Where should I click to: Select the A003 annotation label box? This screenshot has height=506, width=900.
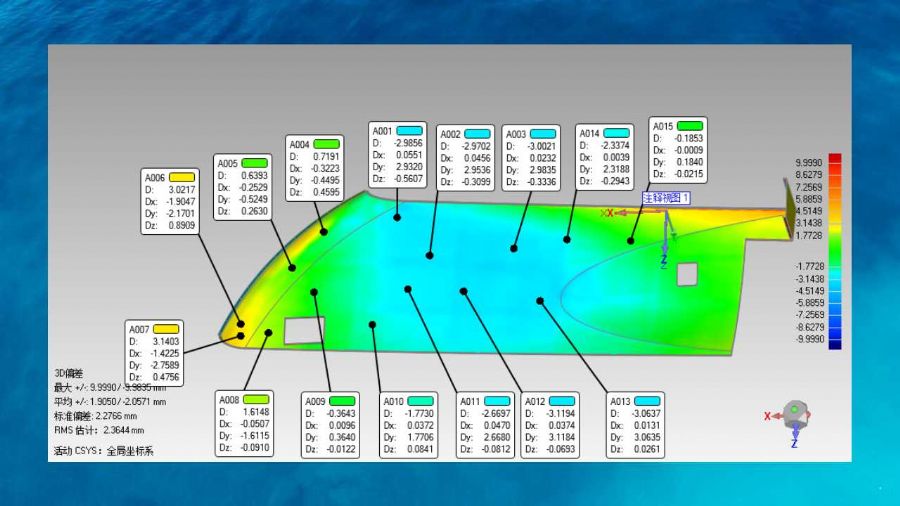click(x=531, y=158)
